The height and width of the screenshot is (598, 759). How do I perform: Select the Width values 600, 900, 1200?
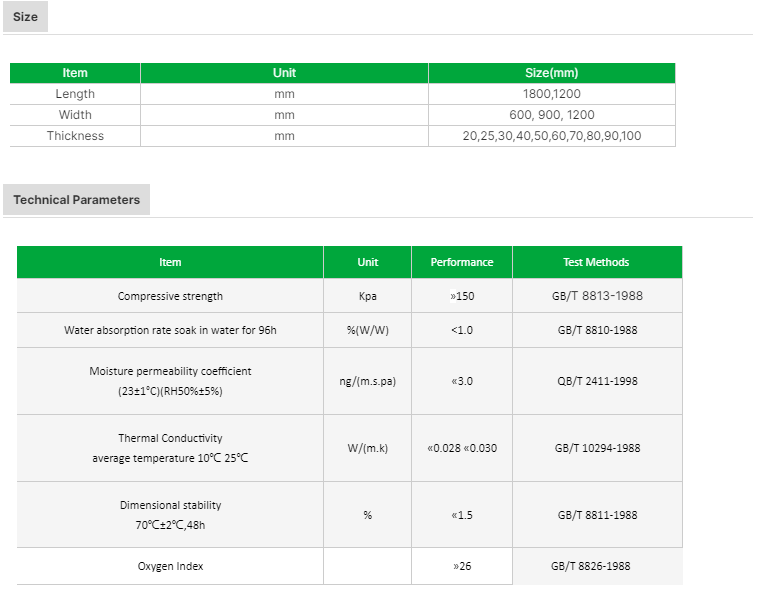(551, 115)
